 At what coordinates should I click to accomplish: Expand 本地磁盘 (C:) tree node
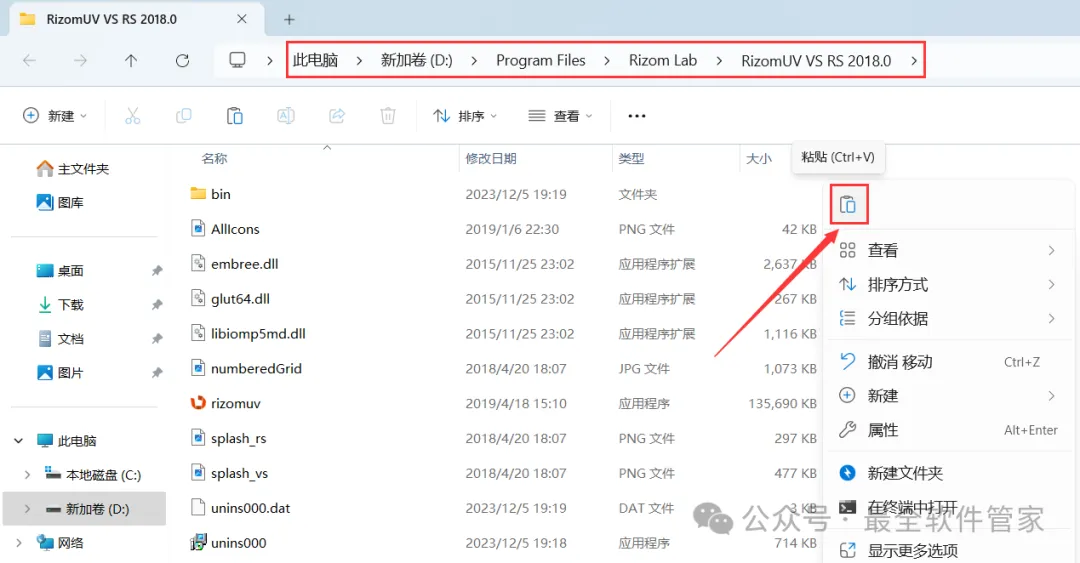pyautogui.click(x=27, y=475)
